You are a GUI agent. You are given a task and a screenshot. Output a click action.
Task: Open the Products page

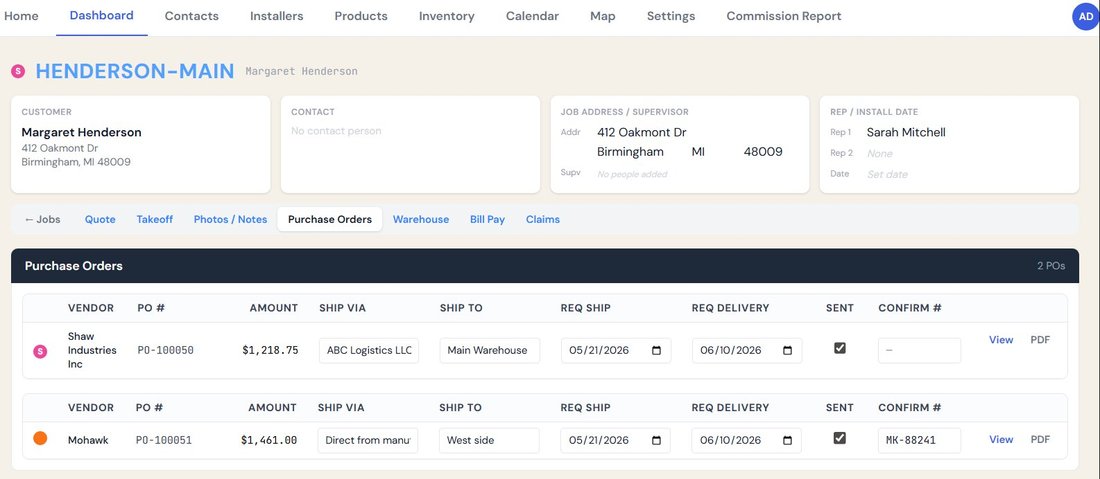coord(361,15)
